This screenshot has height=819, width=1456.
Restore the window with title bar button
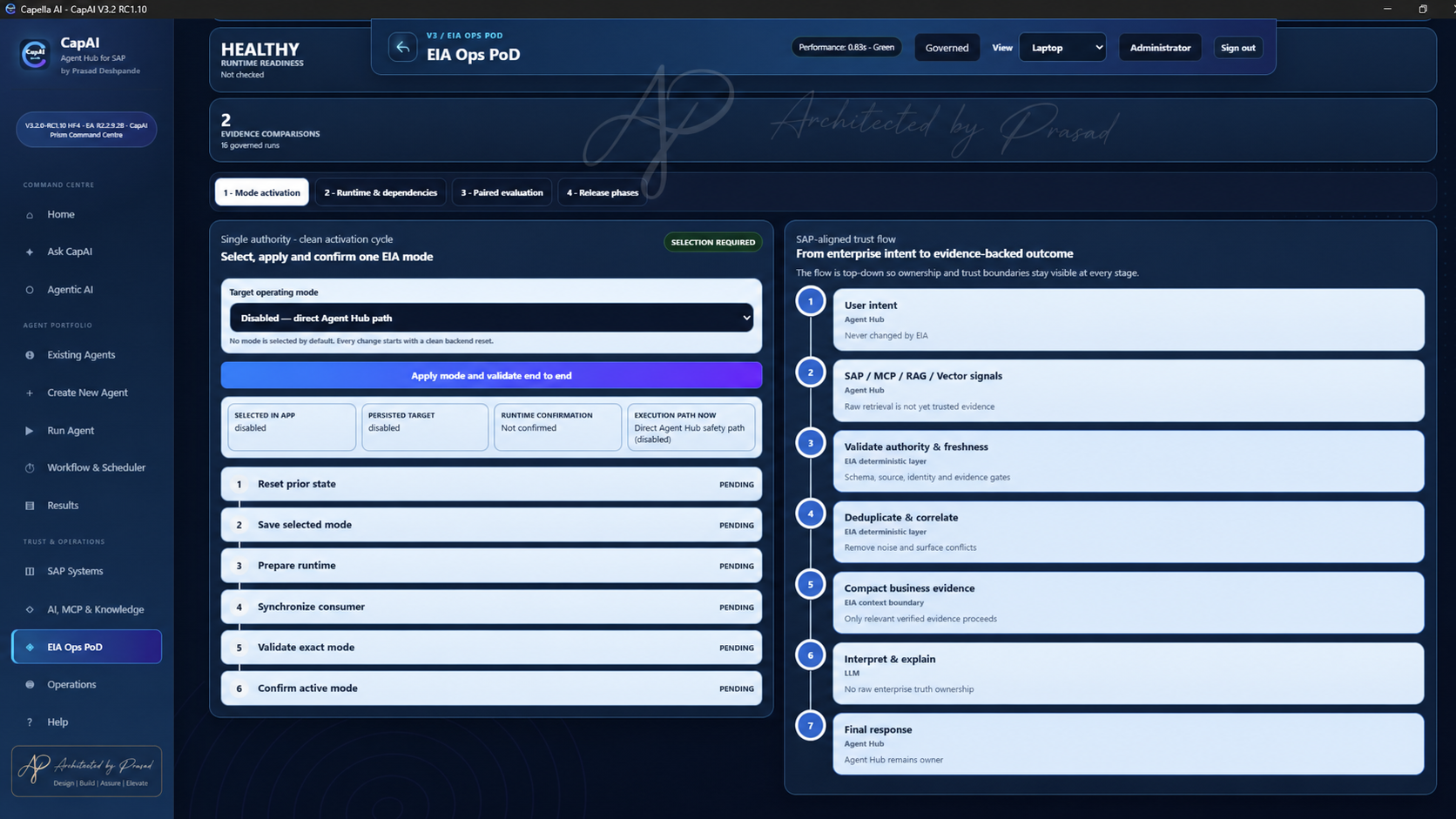(x=1423, y=9)
